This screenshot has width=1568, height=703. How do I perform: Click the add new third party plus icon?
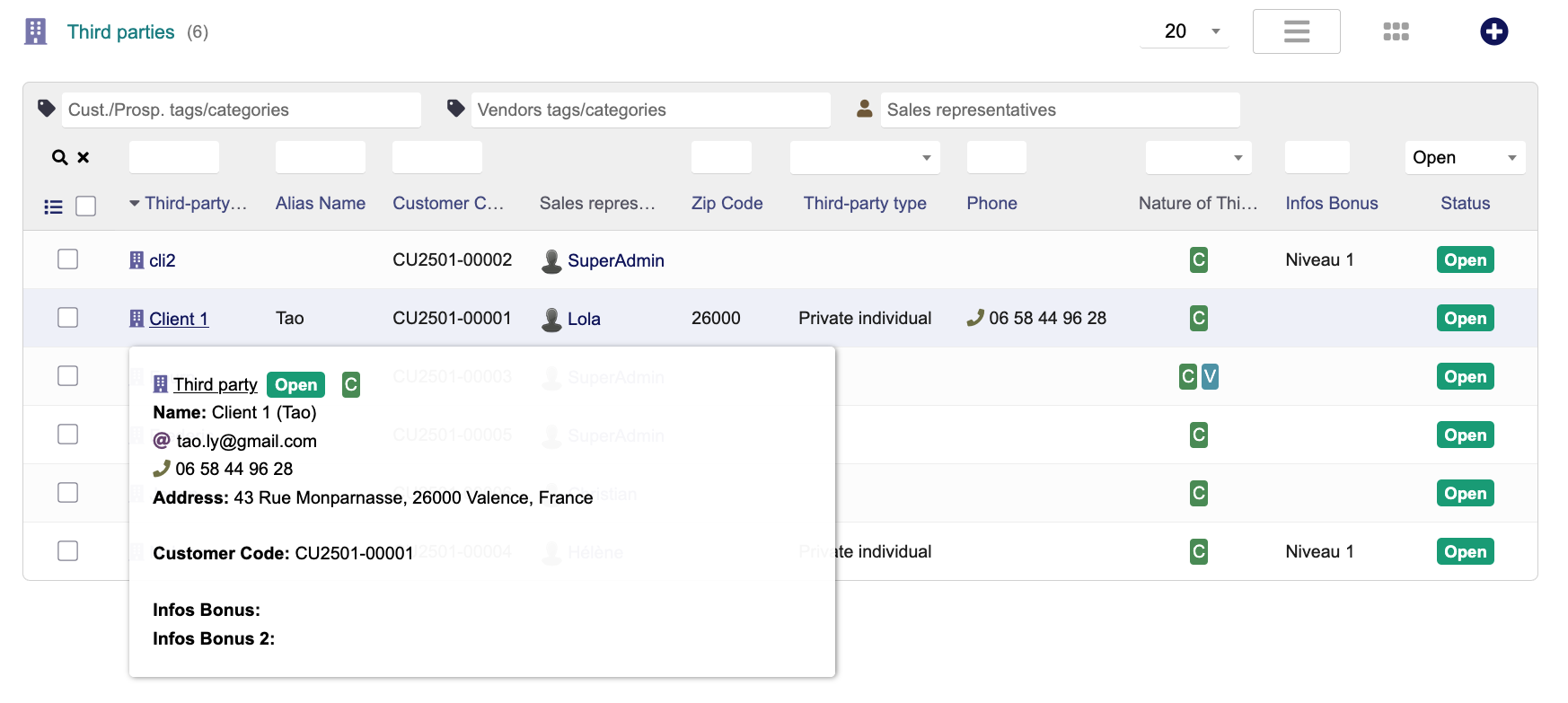tap(1493, 31)
